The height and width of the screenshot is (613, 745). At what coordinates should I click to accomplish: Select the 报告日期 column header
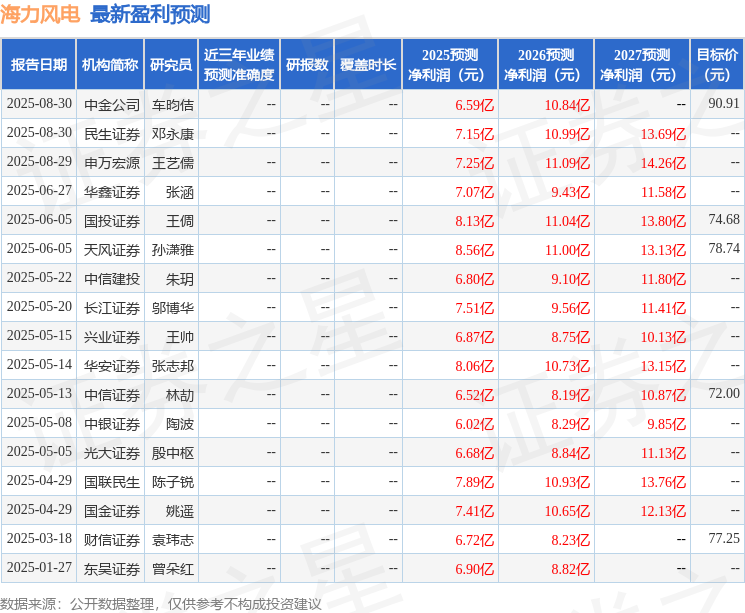tap(38, 65)
